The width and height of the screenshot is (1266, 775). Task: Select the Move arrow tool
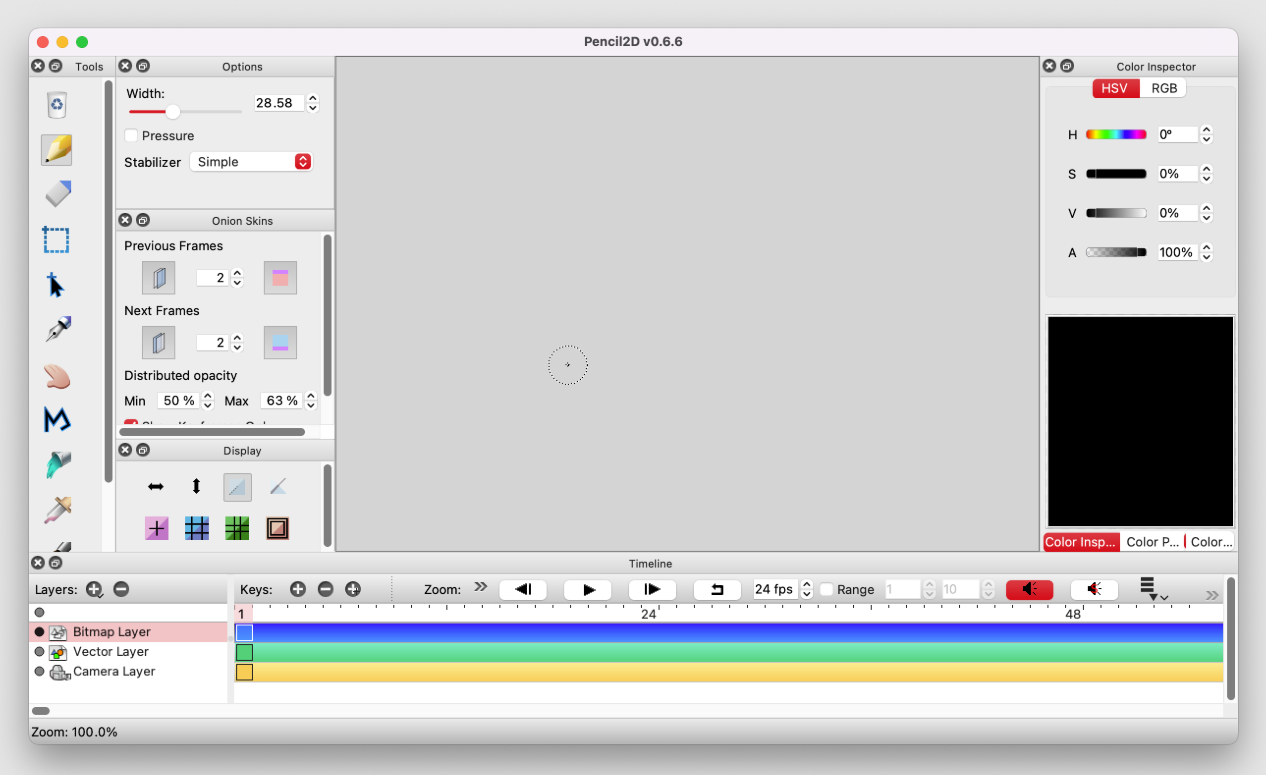point(56,285)
